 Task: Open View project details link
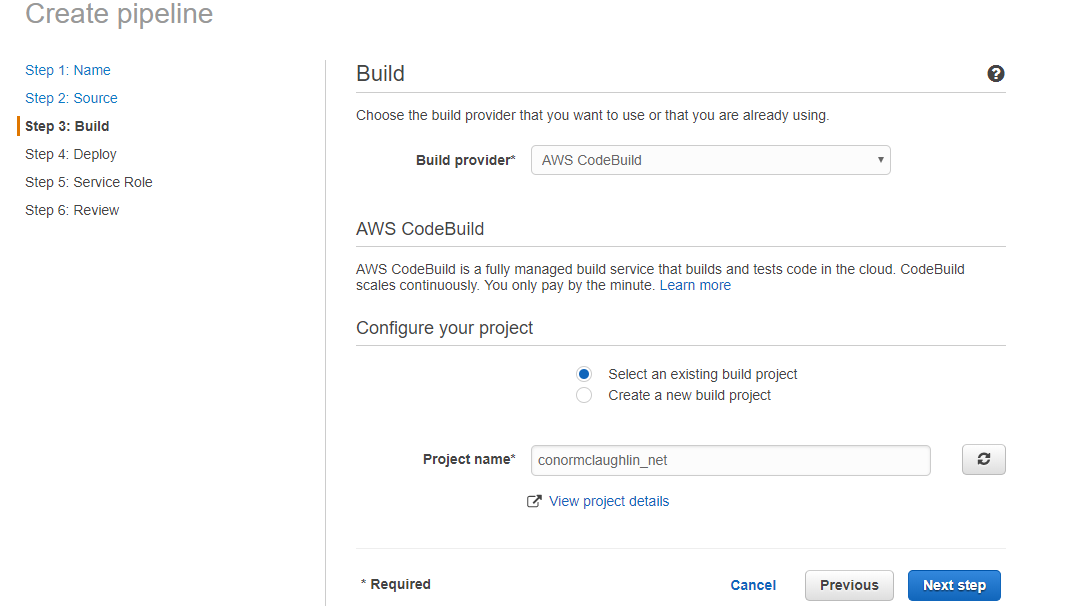609,501
